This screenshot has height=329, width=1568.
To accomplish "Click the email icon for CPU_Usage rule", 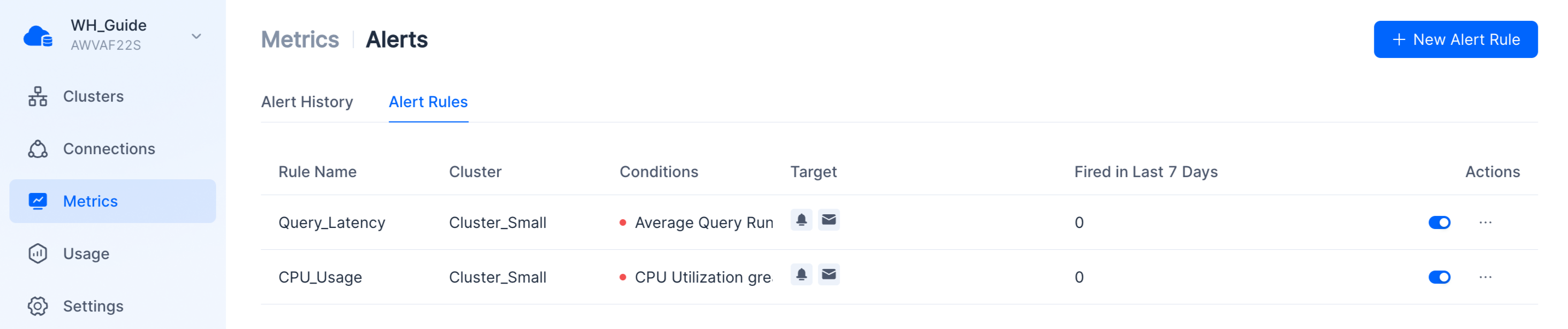I will point(828,274).
